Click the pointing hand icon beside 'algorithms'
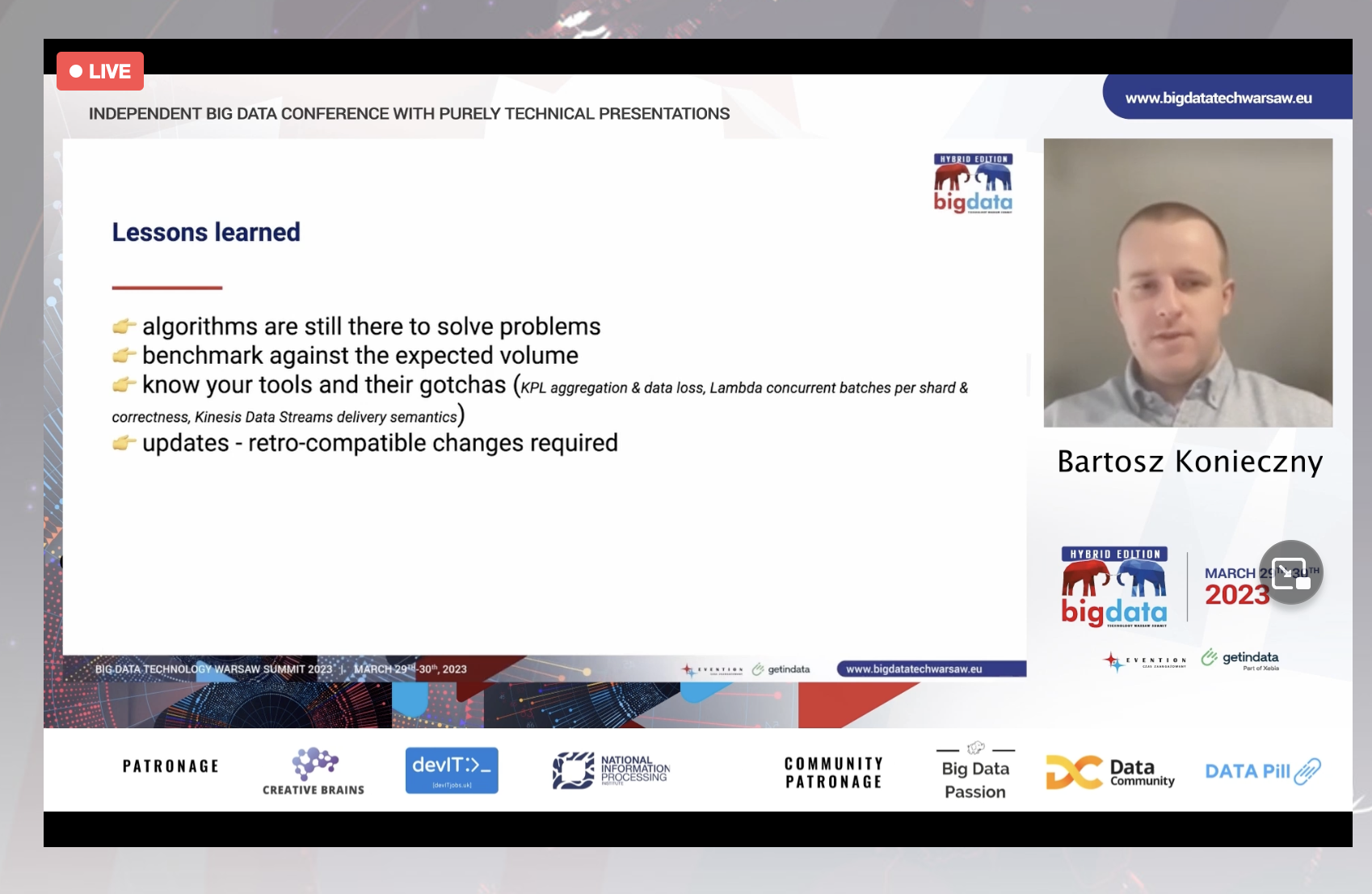1372x894 pixels. (124, 327)
